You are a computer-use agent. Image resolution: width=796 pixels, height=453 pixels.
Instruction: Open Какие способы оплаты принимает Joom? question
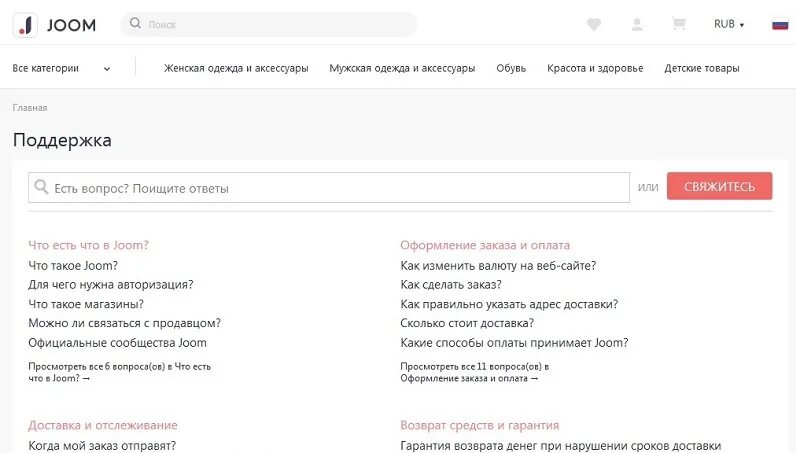tap(514, 343)
